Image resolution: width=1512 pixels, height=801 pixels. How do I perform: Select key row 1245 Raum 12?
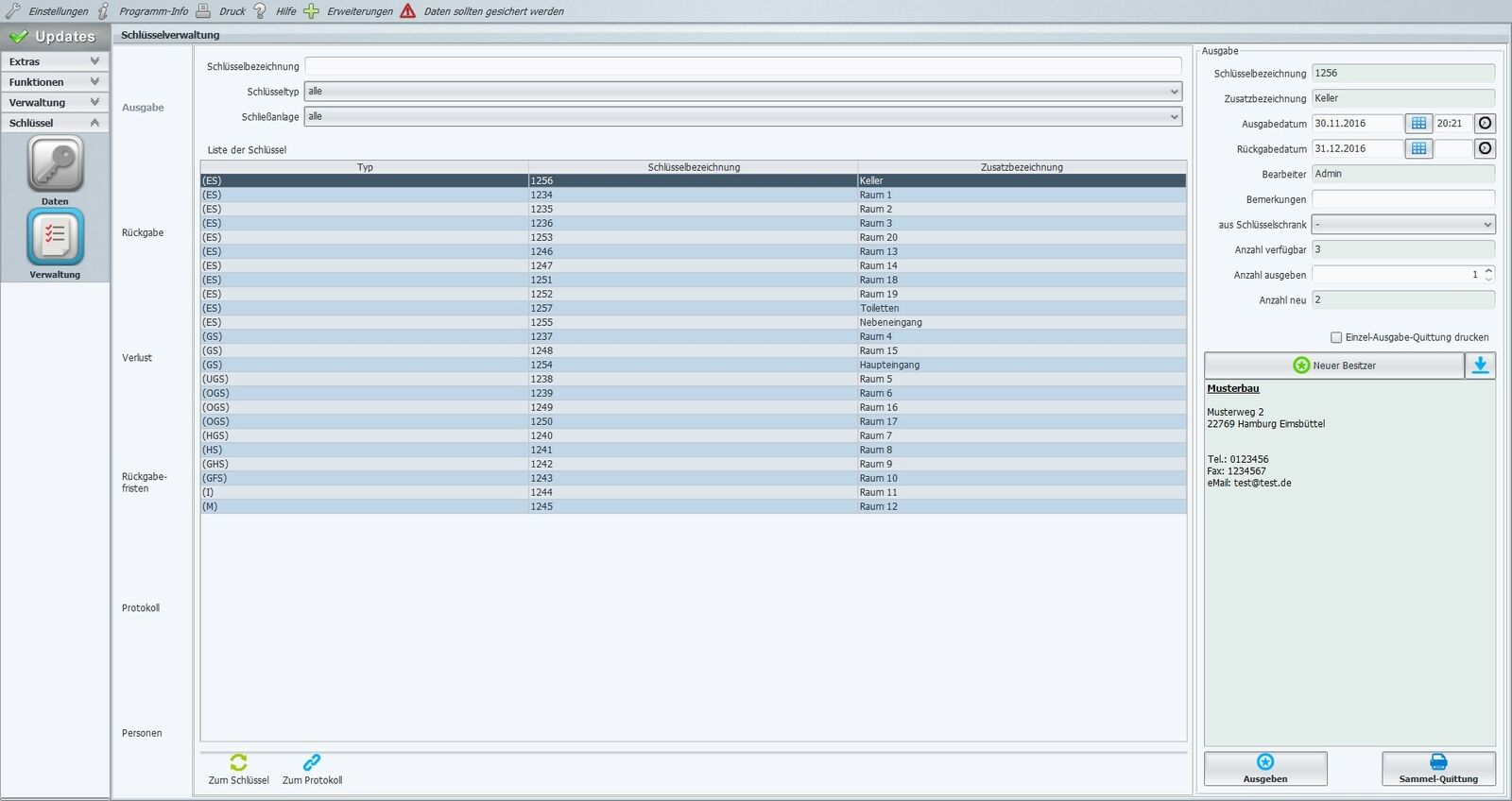(694, 506)
